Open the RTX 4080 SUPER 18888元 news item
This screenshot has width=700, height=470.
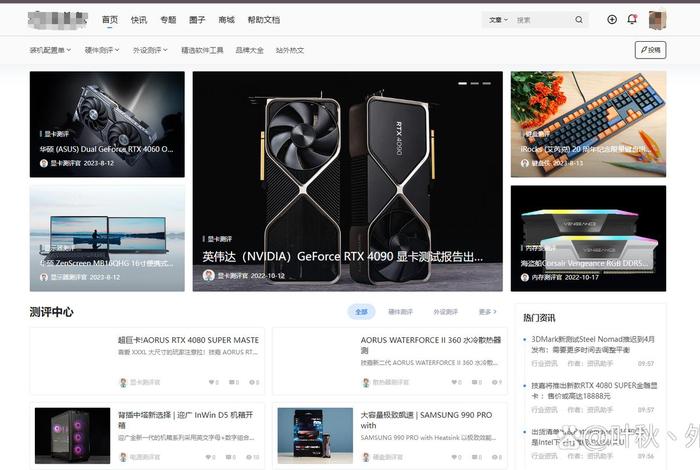tap(594, 391)
